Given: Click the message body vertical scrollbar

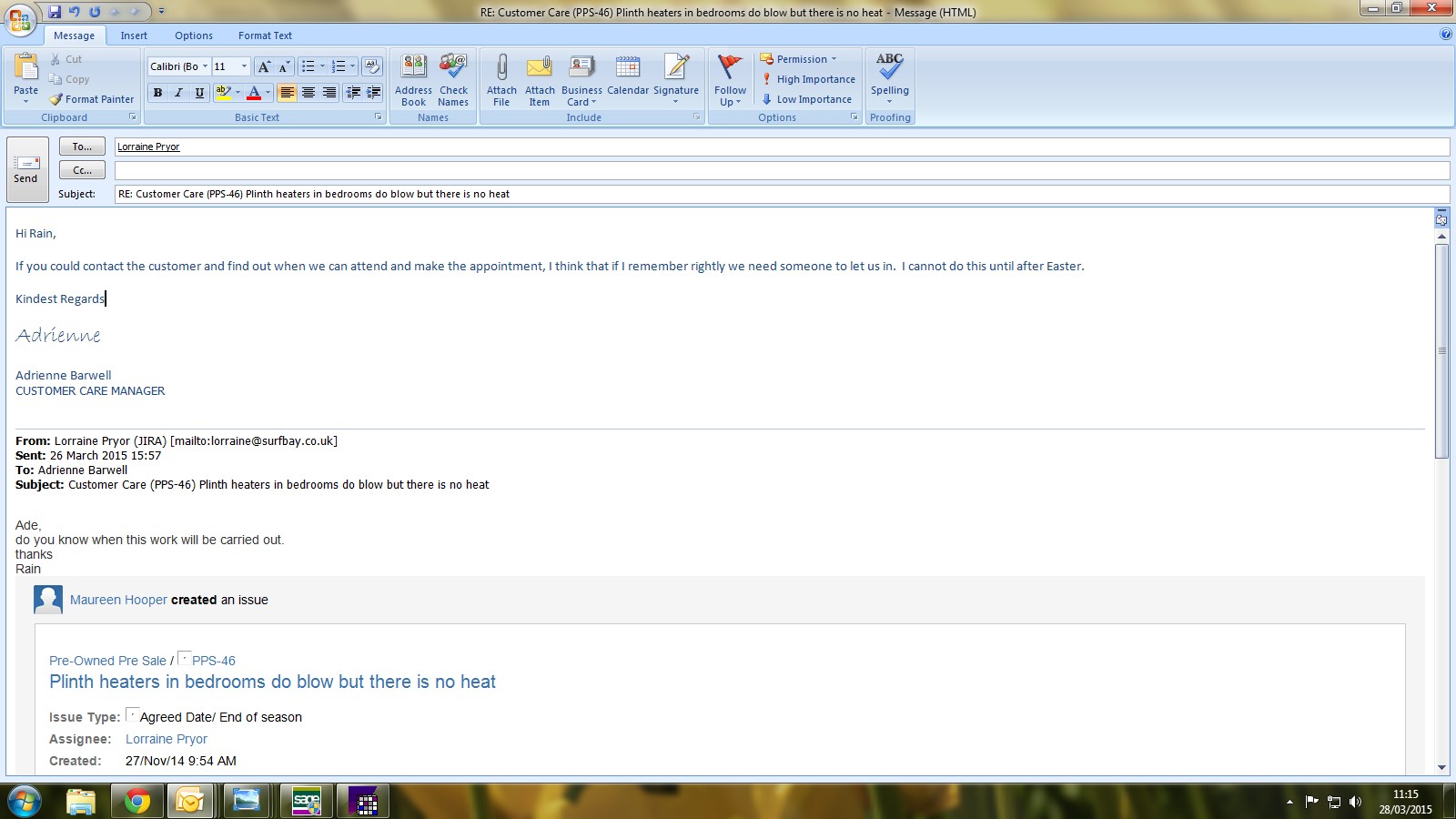Looking at the screenshot, I should pos(1441,350).
